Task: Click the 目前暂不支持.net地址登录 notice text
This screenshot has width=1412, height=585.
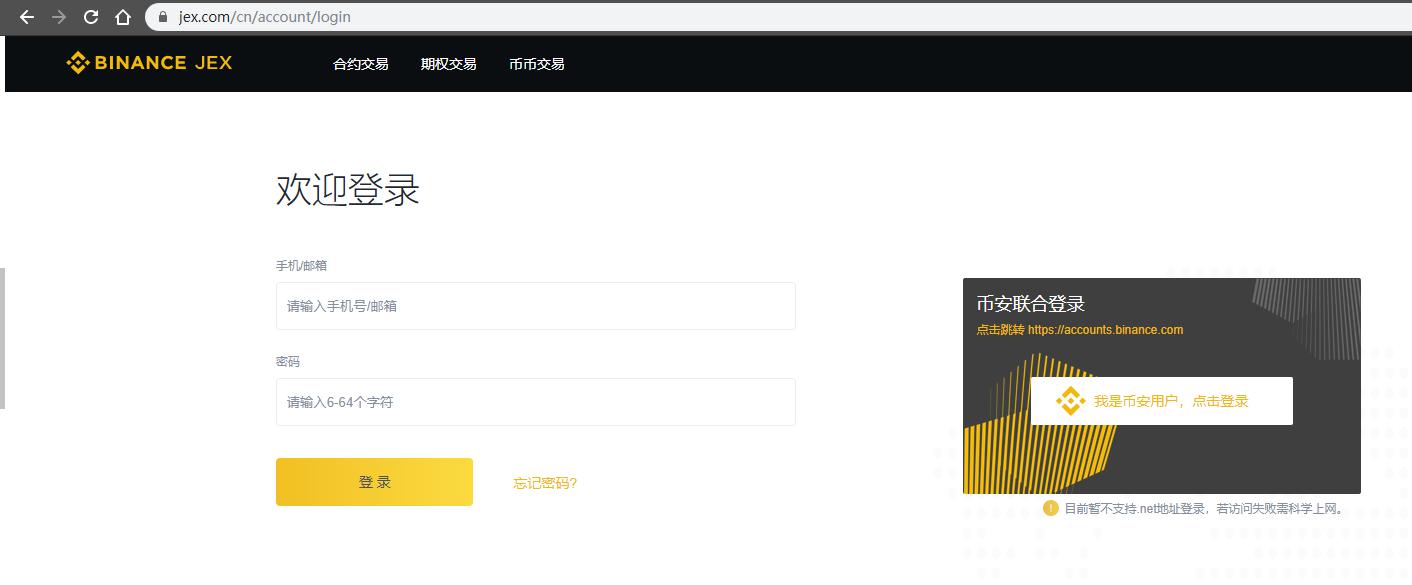Action: 1205,508
